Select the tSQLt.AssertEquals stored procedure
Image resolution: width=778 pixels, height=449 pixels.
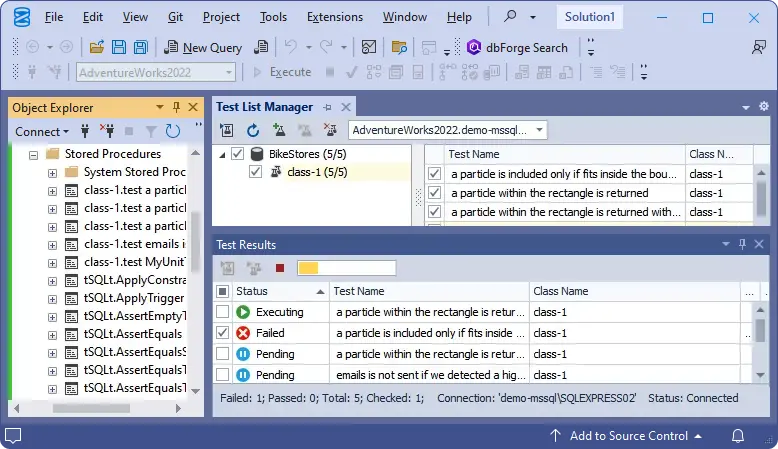coord(134,334)
